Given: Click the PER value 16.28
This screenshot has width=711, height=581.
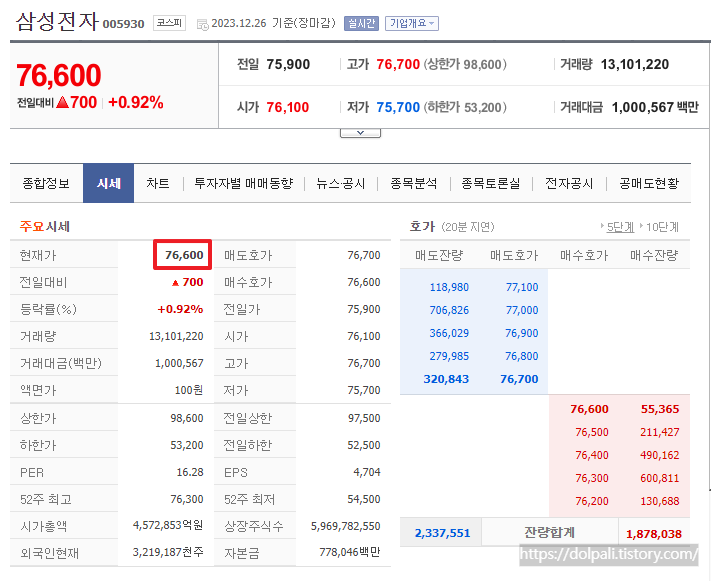Looking at the screenshot, I should tap(190, 472).
